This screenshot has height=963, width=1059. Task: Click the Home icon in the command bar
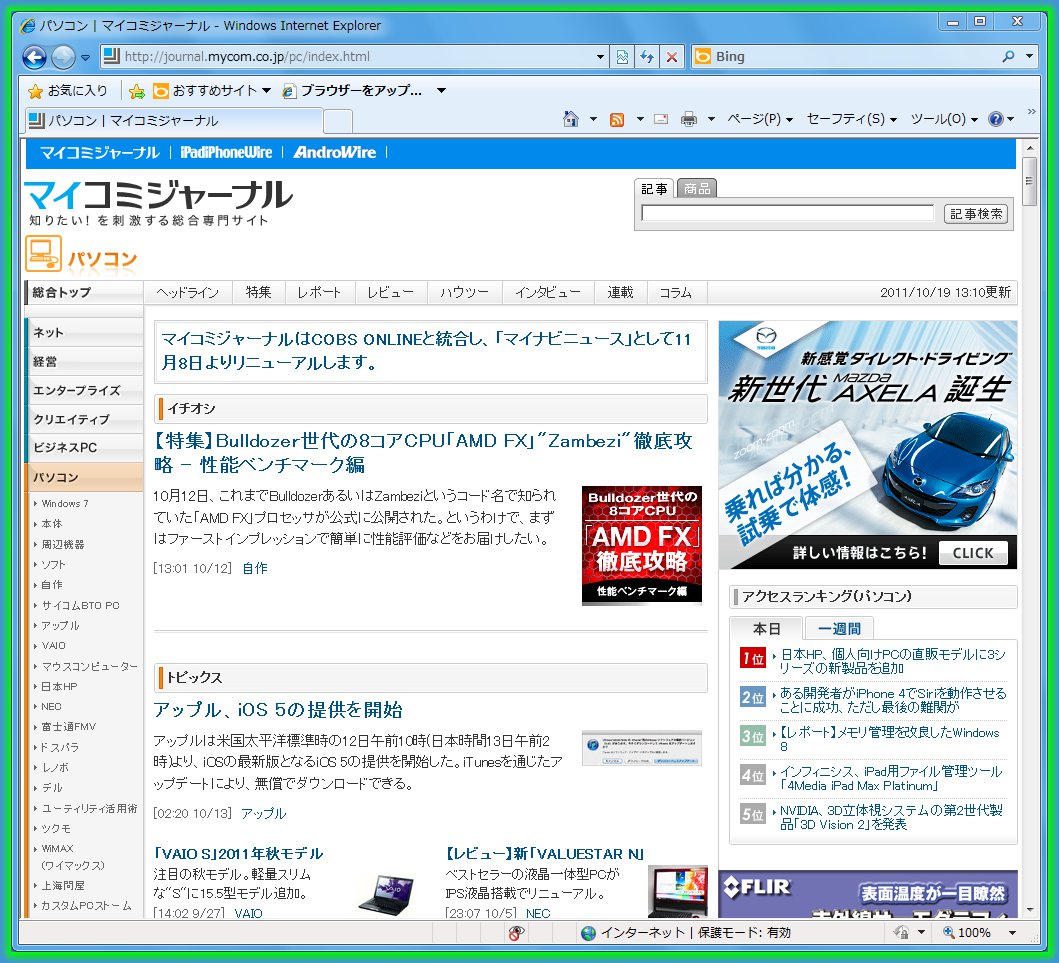point(571,120)
